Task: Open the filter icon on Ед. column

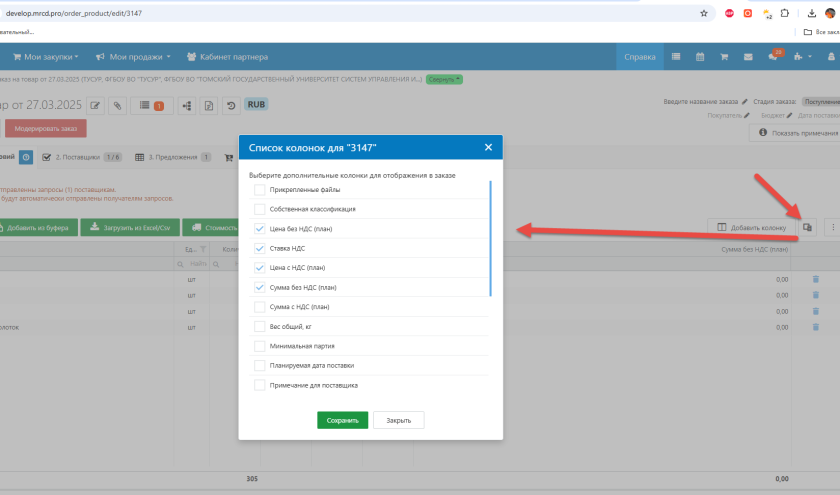Action: click(203, 249)
